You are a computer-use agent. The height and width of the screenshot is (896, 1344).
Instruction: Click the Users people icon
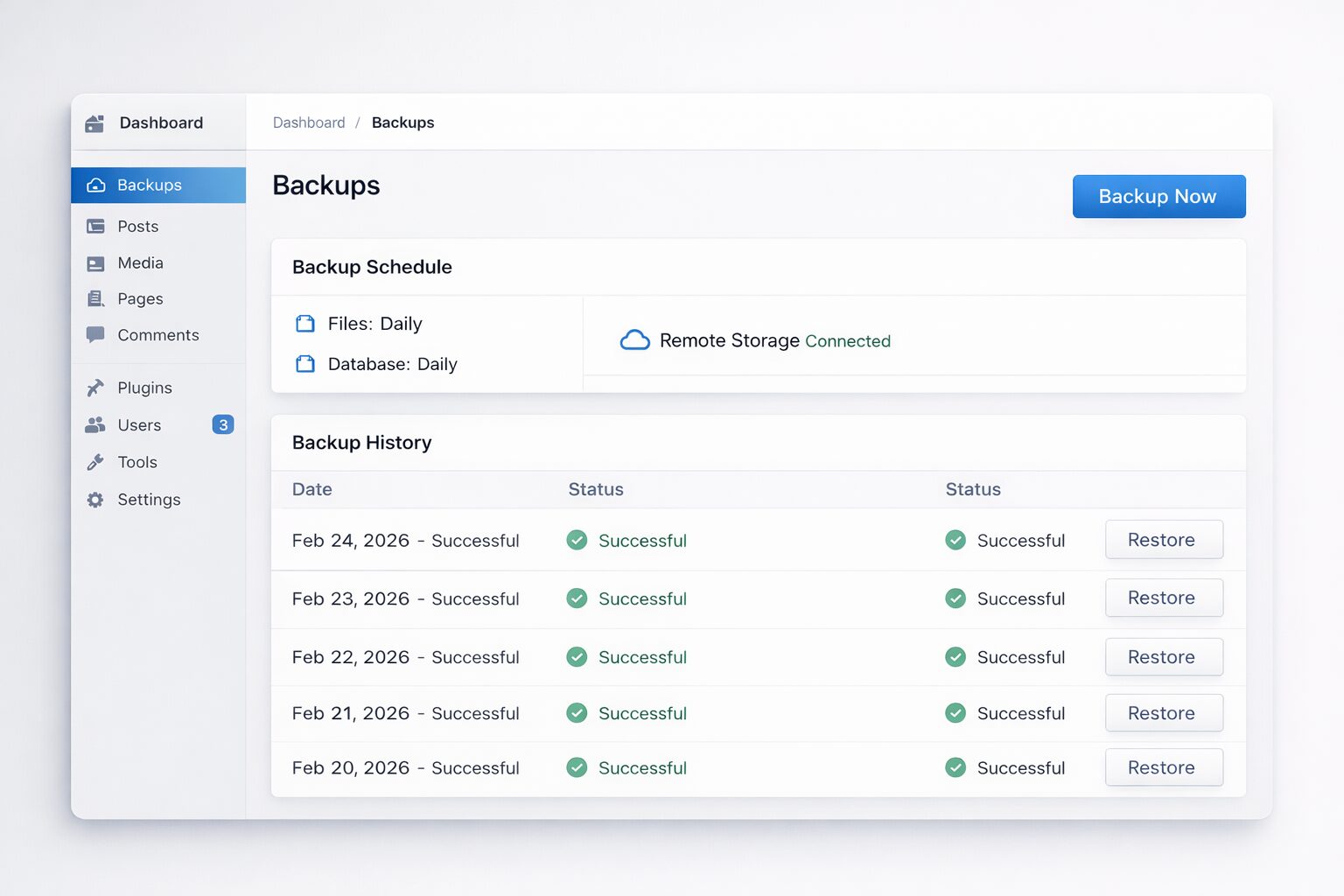coord(94,425)
